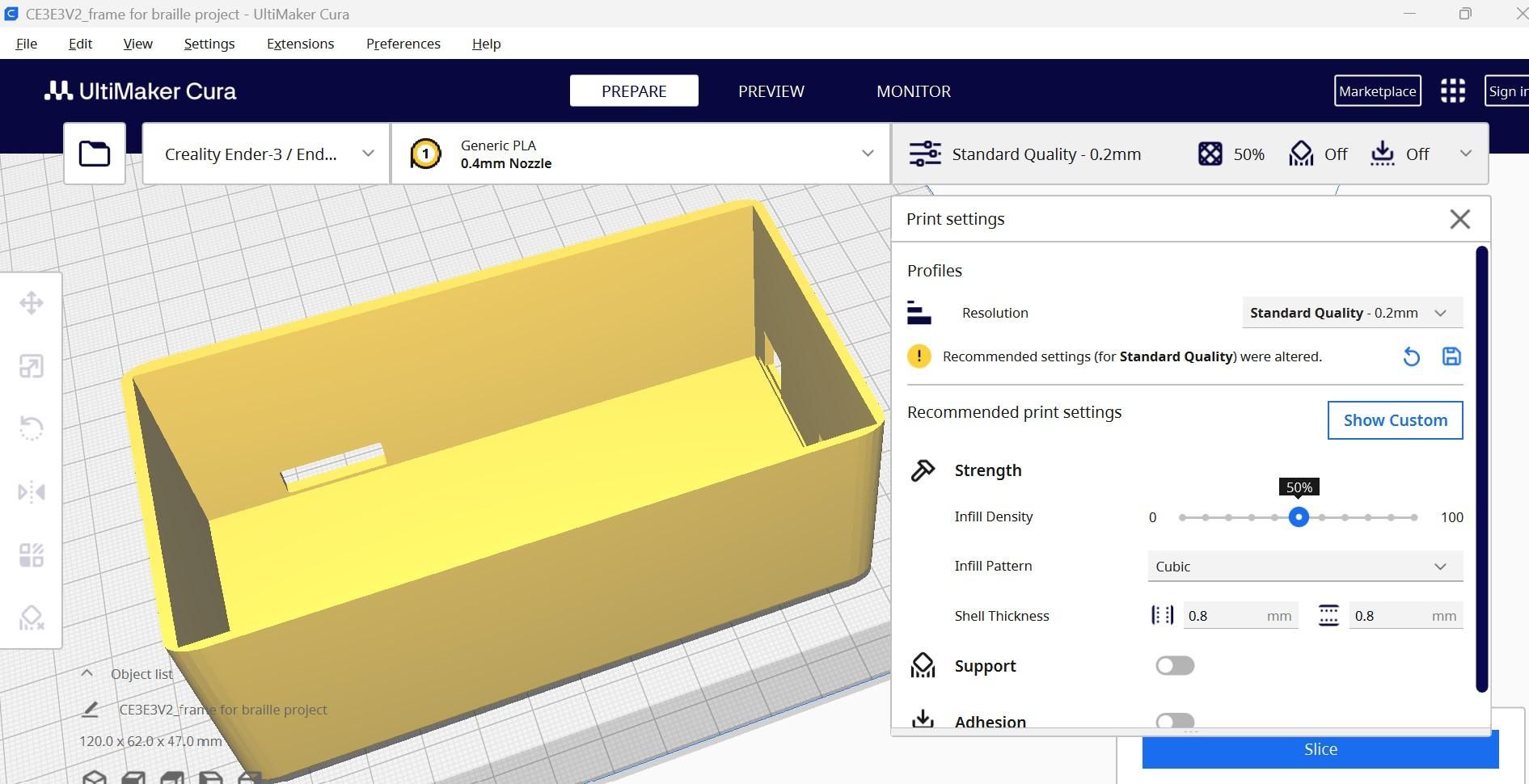Click the top/bottom thickness icon
The image size is (1529, 784).
[1328, 616]
